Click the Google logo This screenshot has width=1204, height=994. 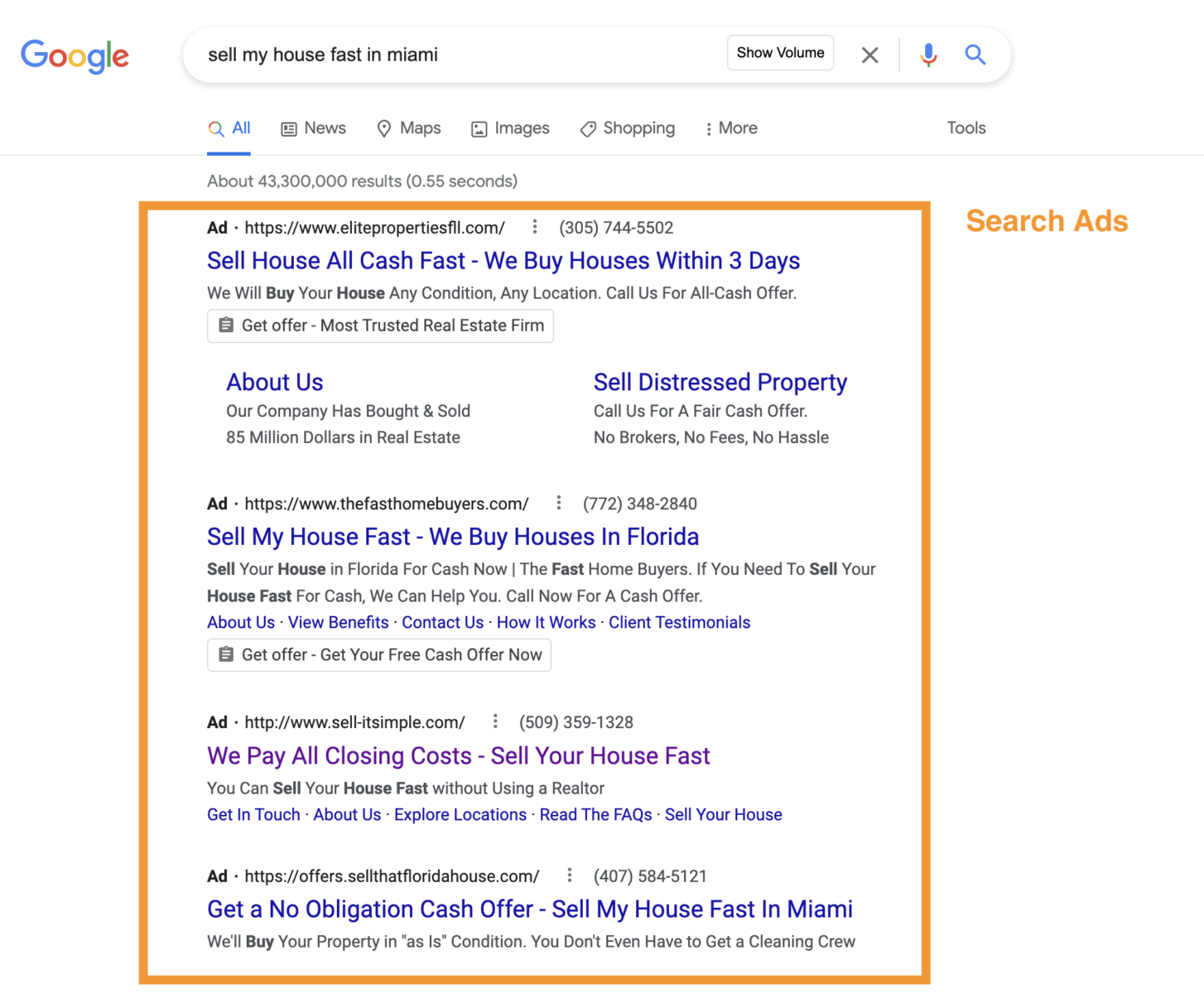tap(75, 56)
